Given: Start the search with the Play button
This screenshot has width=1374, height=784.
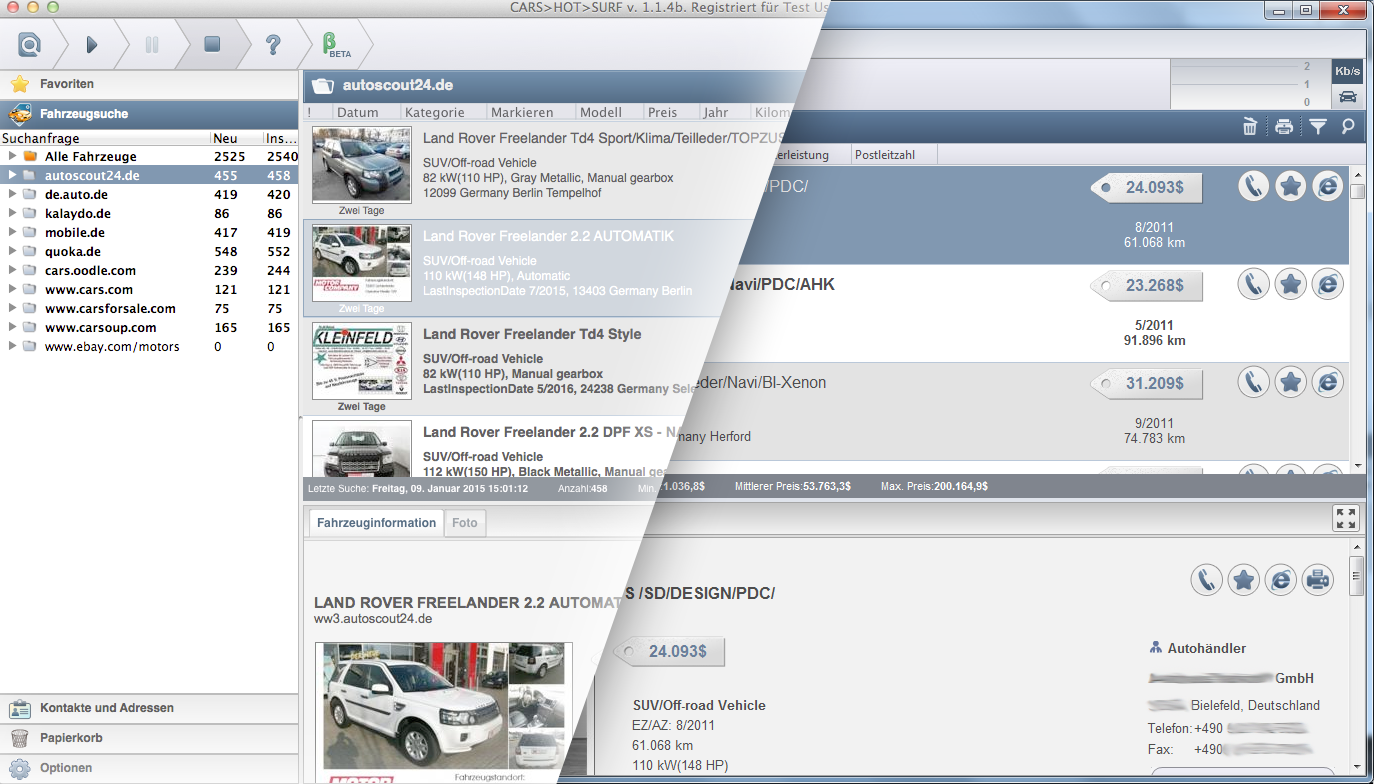Looking at the screenshot, I should pos(92,44).
